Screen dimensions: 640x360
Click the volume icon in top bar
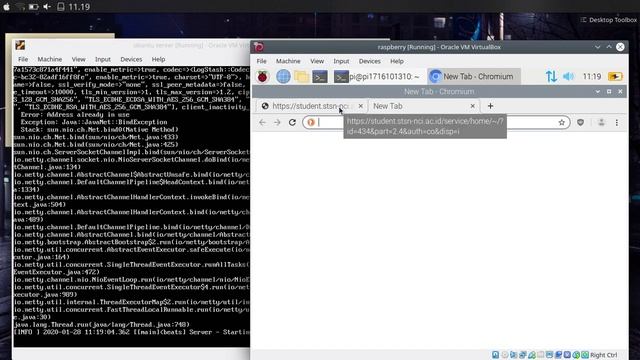click(x=47, y=7)
